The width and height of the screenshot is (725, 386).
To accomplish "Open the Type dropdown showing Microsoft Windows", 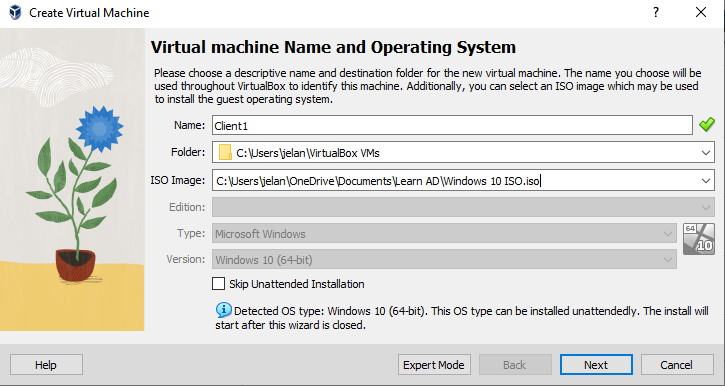I will click(x=444, y=234).
